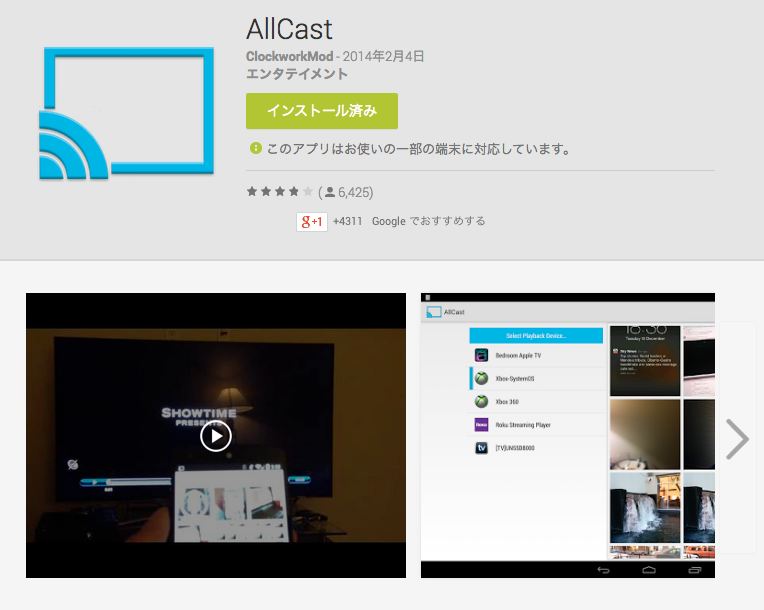Click the home icon in screenshot navbar
Screen dimensions: 764x610
(x=649, y=570)
